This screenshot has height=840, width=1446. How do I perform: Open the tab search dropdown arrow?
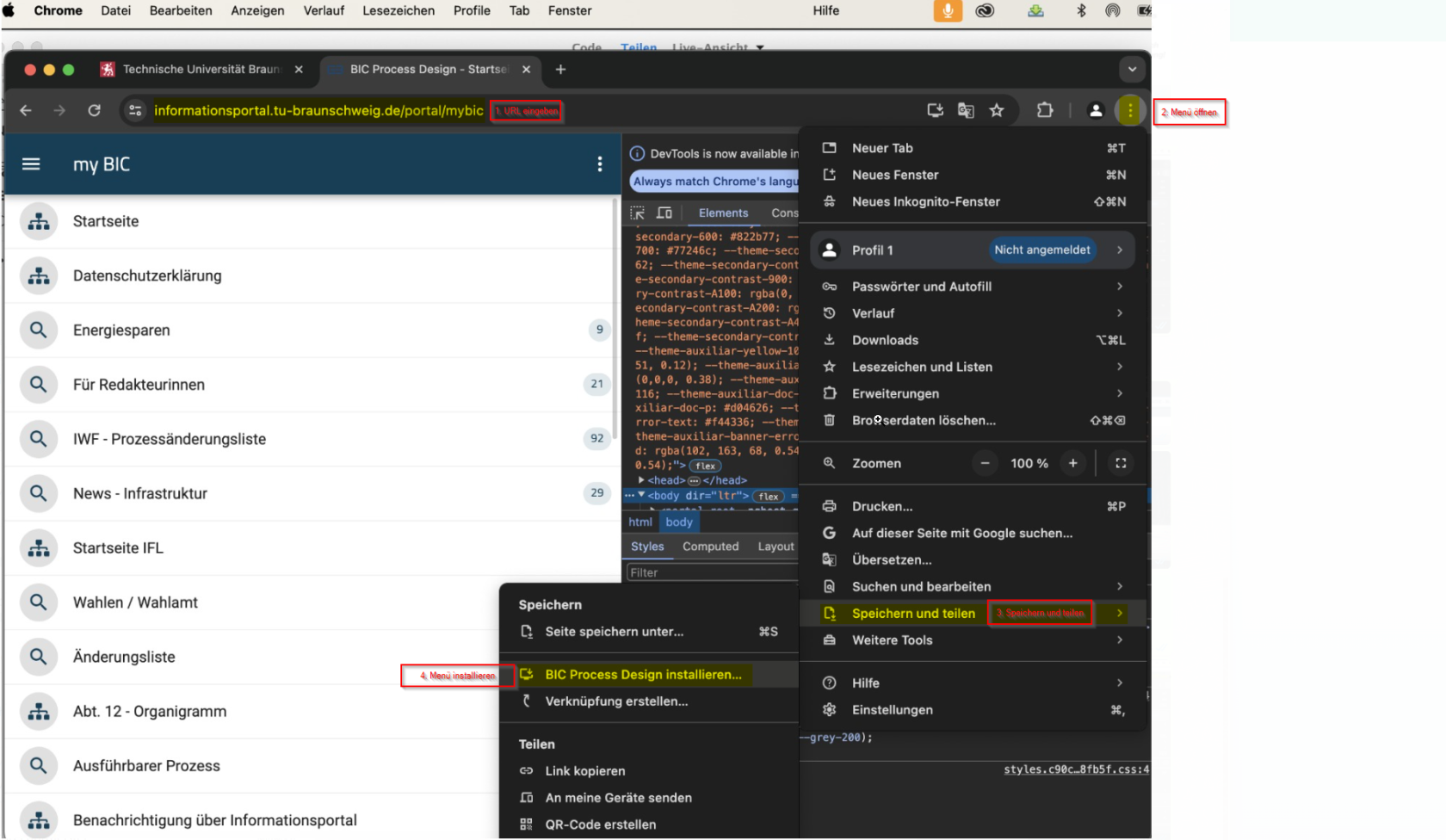tap(1132, 69)
